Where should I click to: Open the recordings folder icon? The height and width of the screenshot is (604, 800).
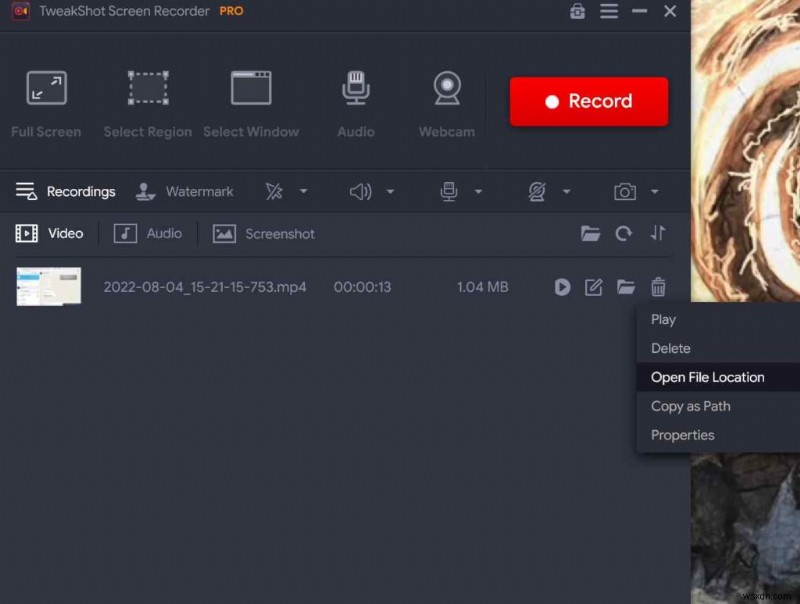[x=592, y=233]
